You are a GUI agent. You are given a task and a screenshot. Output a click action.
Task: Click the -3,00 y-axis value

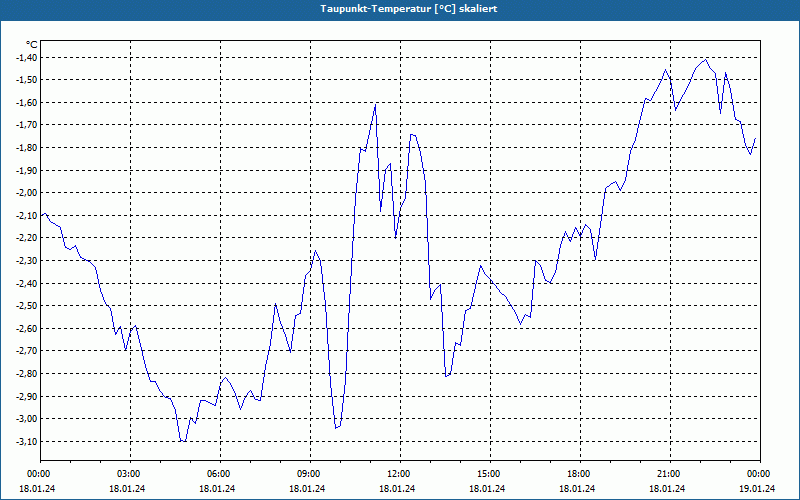[x=27, y=419]
